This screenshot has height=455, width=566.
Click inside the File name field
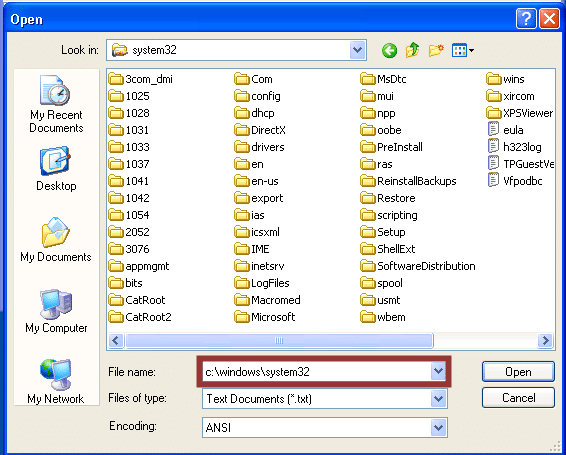pos(317,371)
